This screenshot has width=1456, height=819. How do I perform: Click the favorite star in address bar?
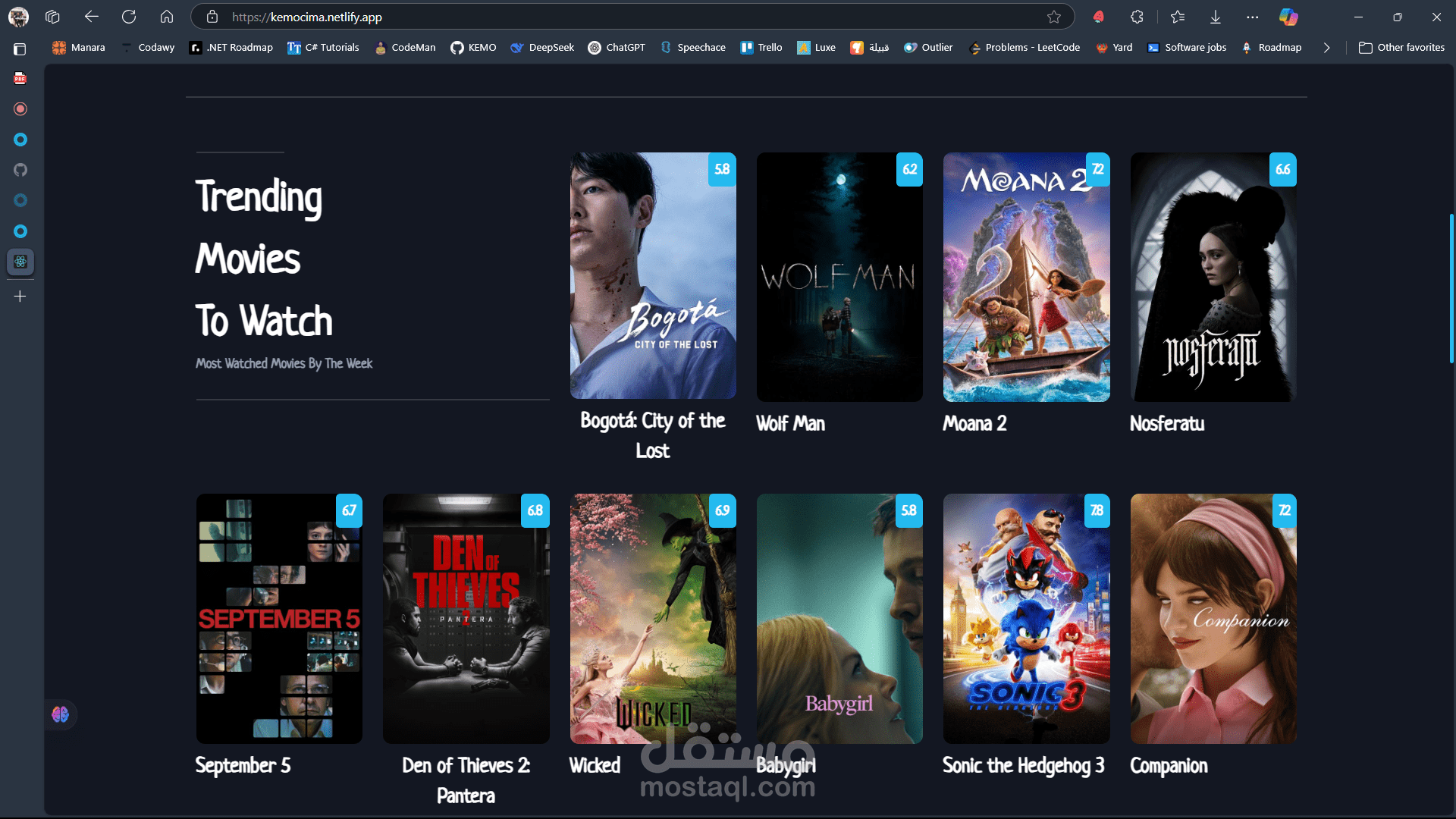pos(1053,17)
